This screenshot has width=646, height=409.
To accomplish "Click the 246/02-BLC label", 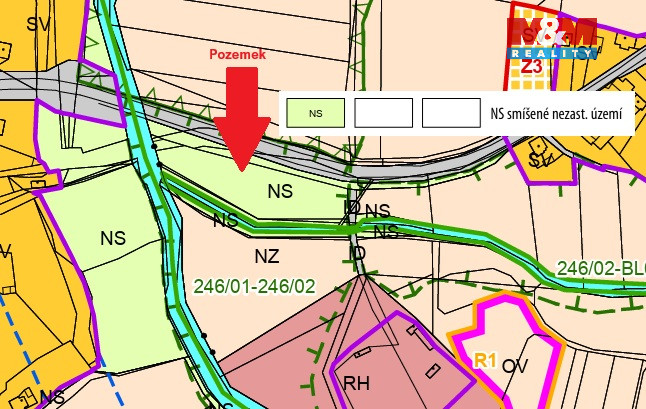I will click(x=601, y=269).
